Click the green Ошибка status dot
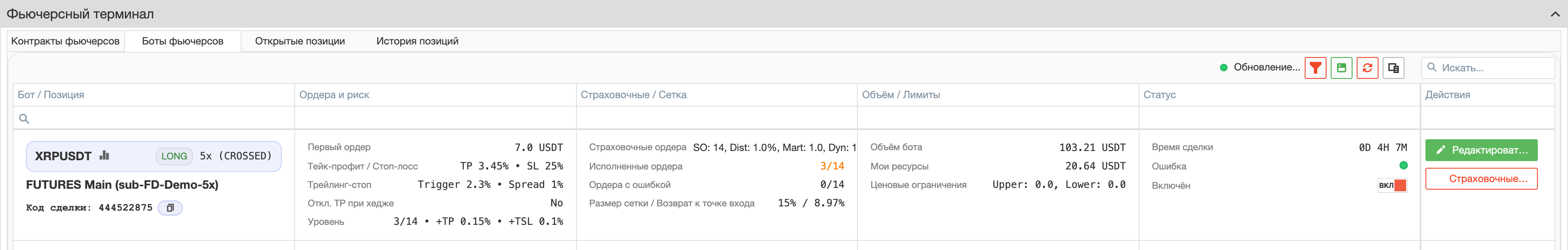Image resolution: width=1568 pixels, height=250 pixels. [x=1403, y=165]
